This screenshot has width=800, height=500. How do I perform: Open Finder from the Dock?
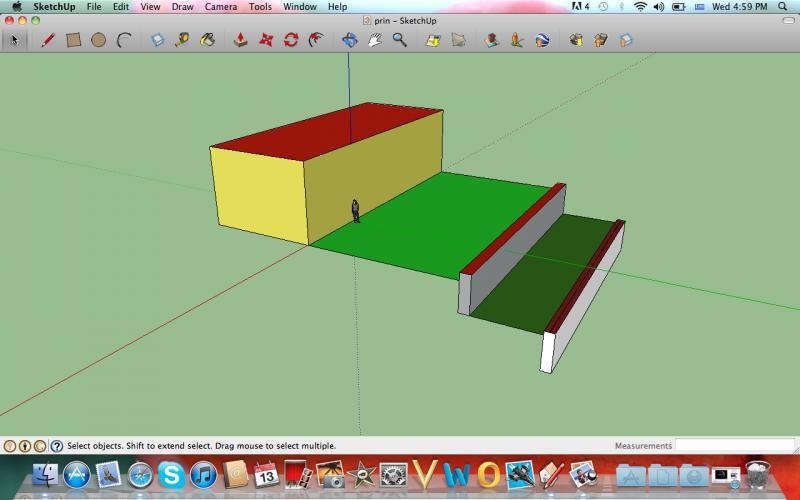coord(45,474)
